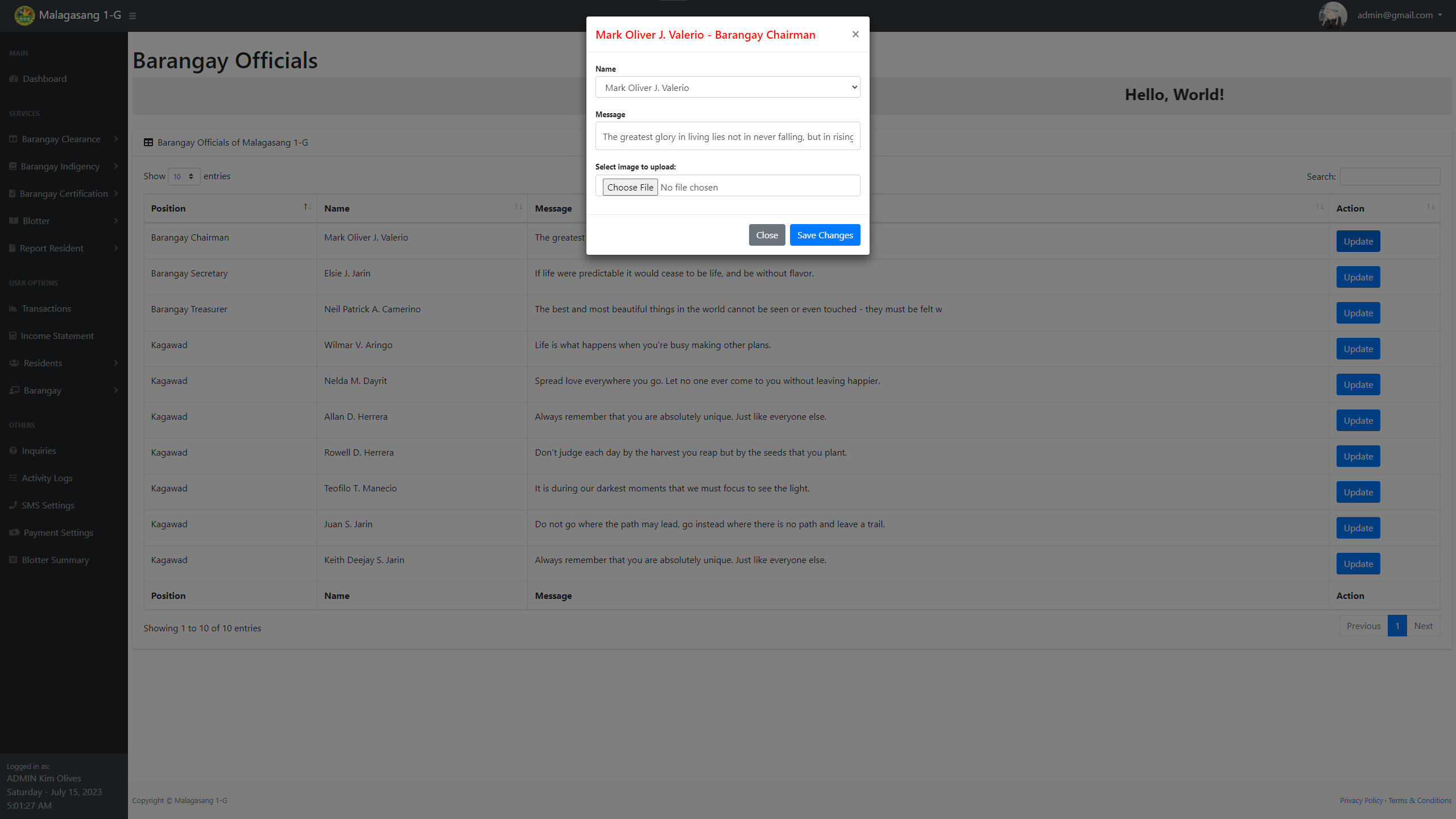View the Blotter Summary section
The width and height of the screenshot is (1456, 819).
(55, 560)
